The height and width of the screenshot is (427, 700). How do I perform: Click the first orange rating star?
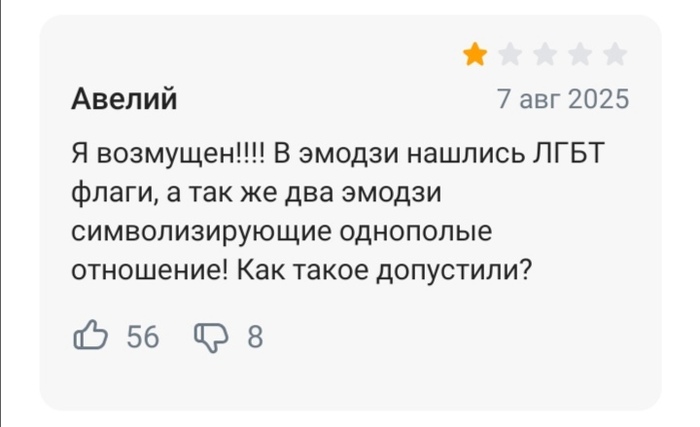[475, 55]
